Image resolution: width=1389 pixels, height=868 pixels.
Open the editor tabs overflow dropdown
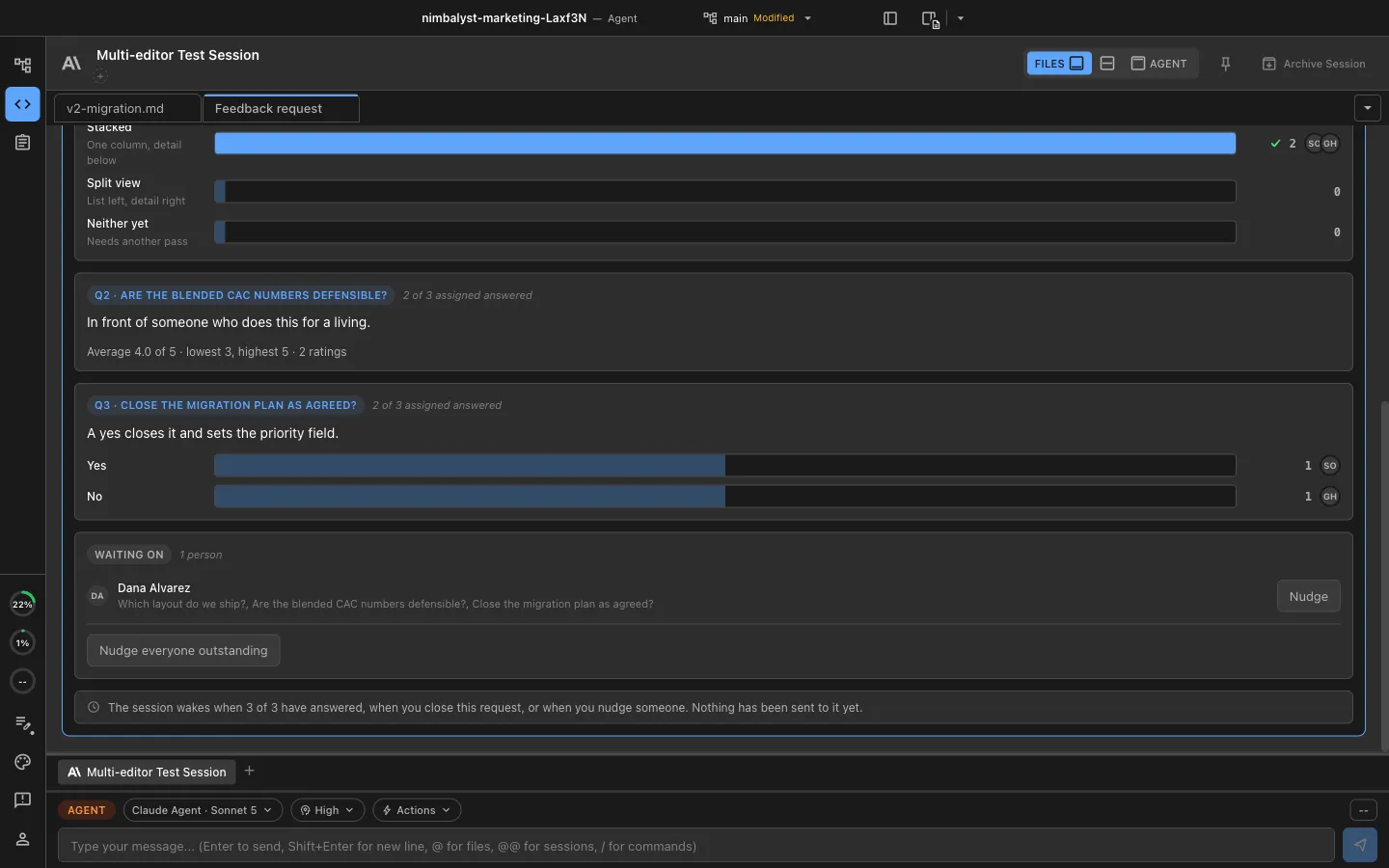[x=1368, y=108]
